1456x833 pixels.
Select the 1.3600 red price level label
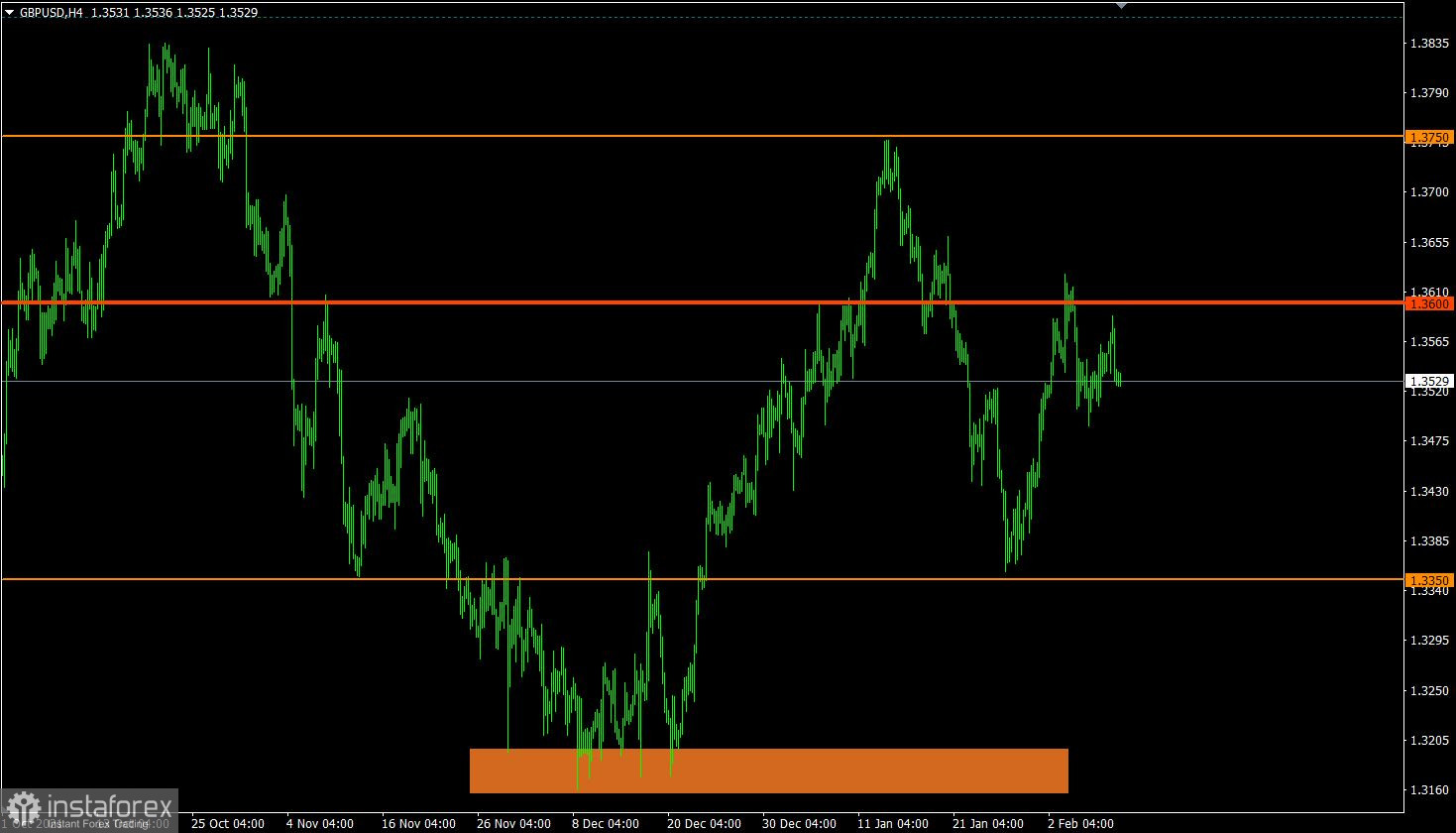pyautogui.click(x=1429, y=303)
